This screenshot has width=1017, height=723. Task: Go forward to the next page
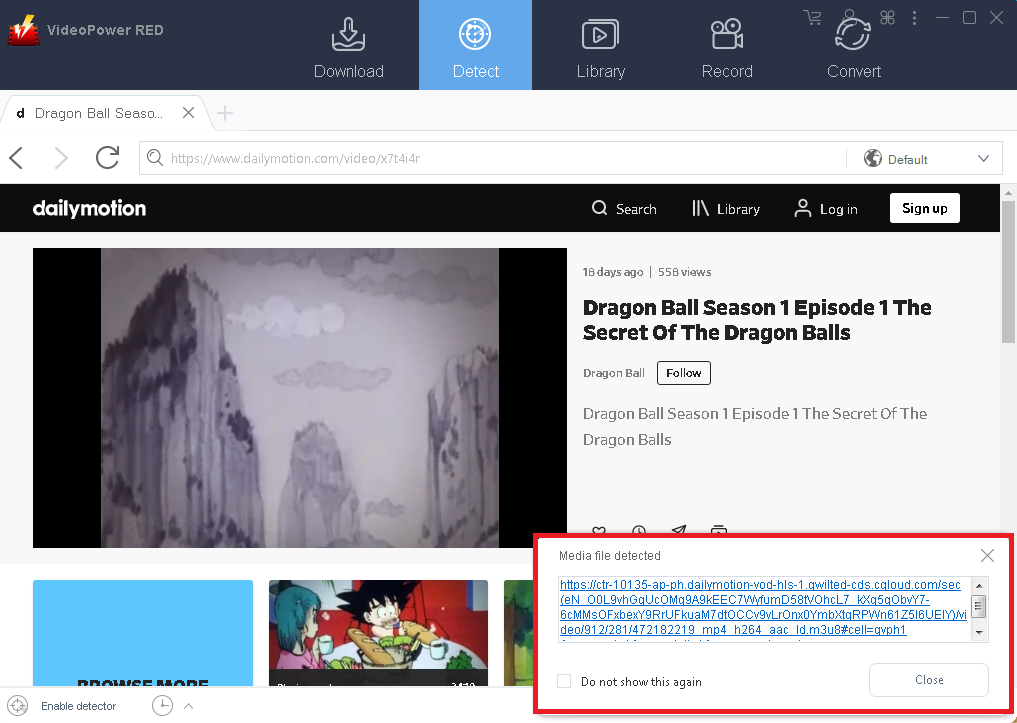(x=61, y=158)
